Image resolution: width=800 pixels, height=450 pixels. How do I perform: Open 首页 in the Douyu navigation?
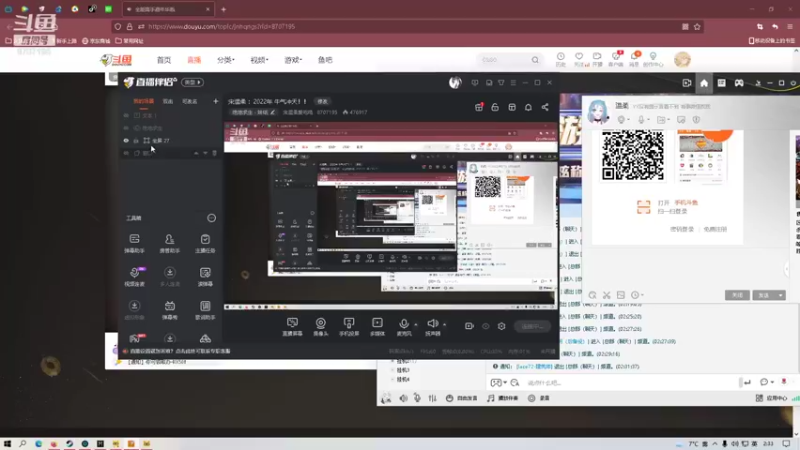click(164, 60)
